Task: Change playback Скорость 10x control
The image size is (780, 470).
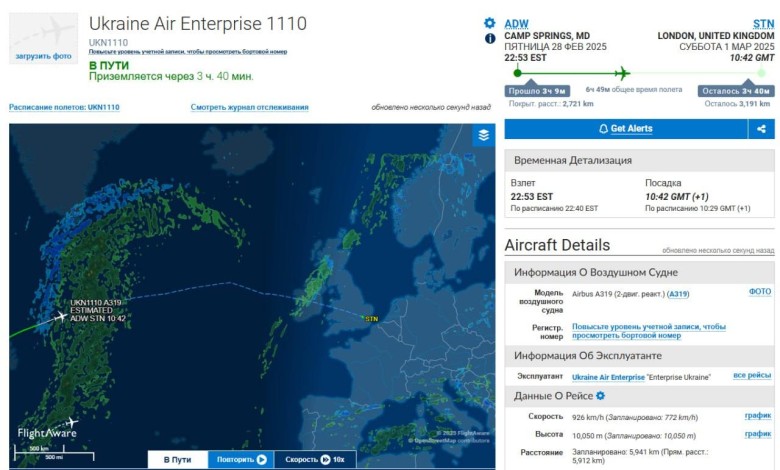Action: point(315,460)
